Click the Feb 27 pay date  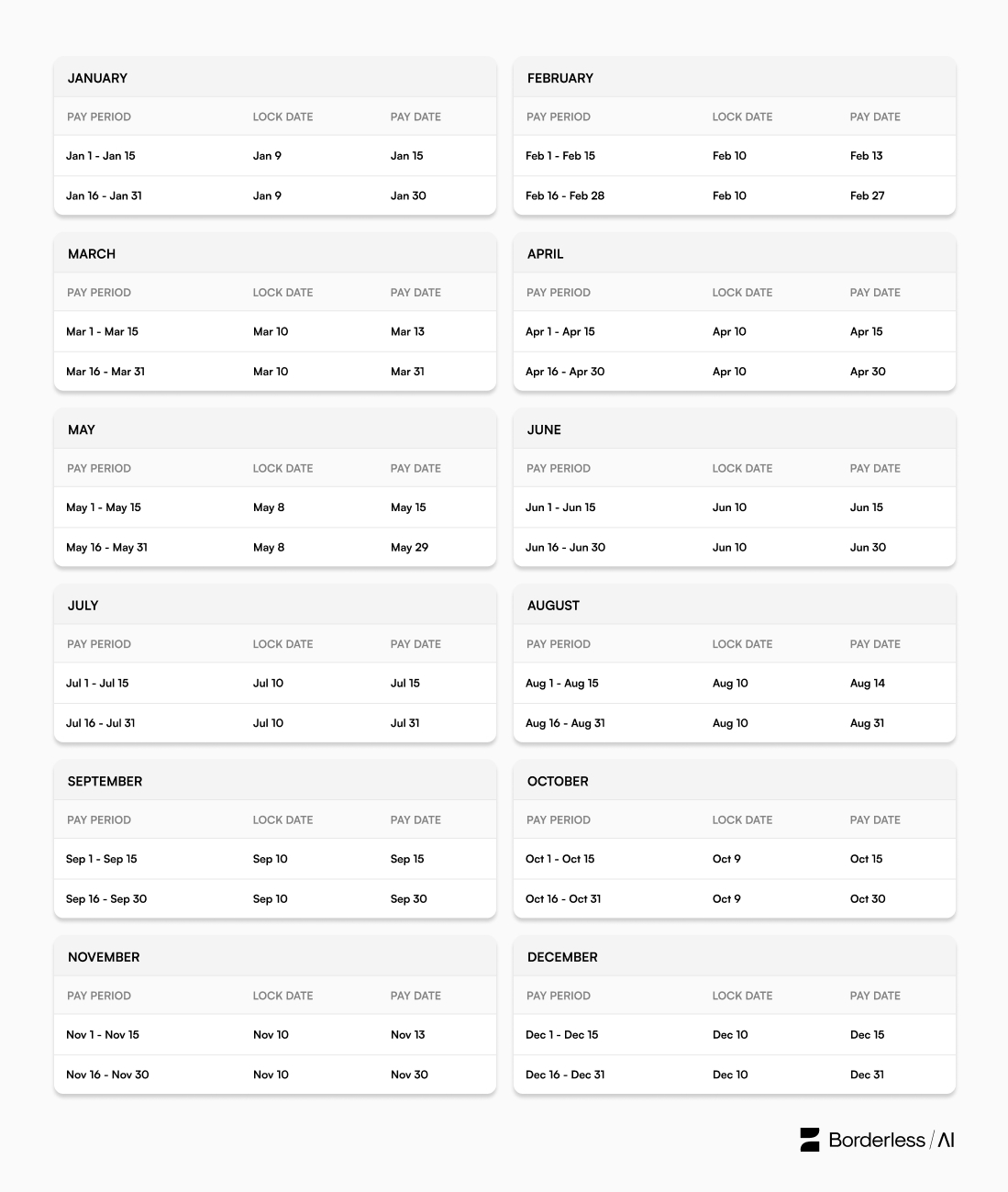868,195
